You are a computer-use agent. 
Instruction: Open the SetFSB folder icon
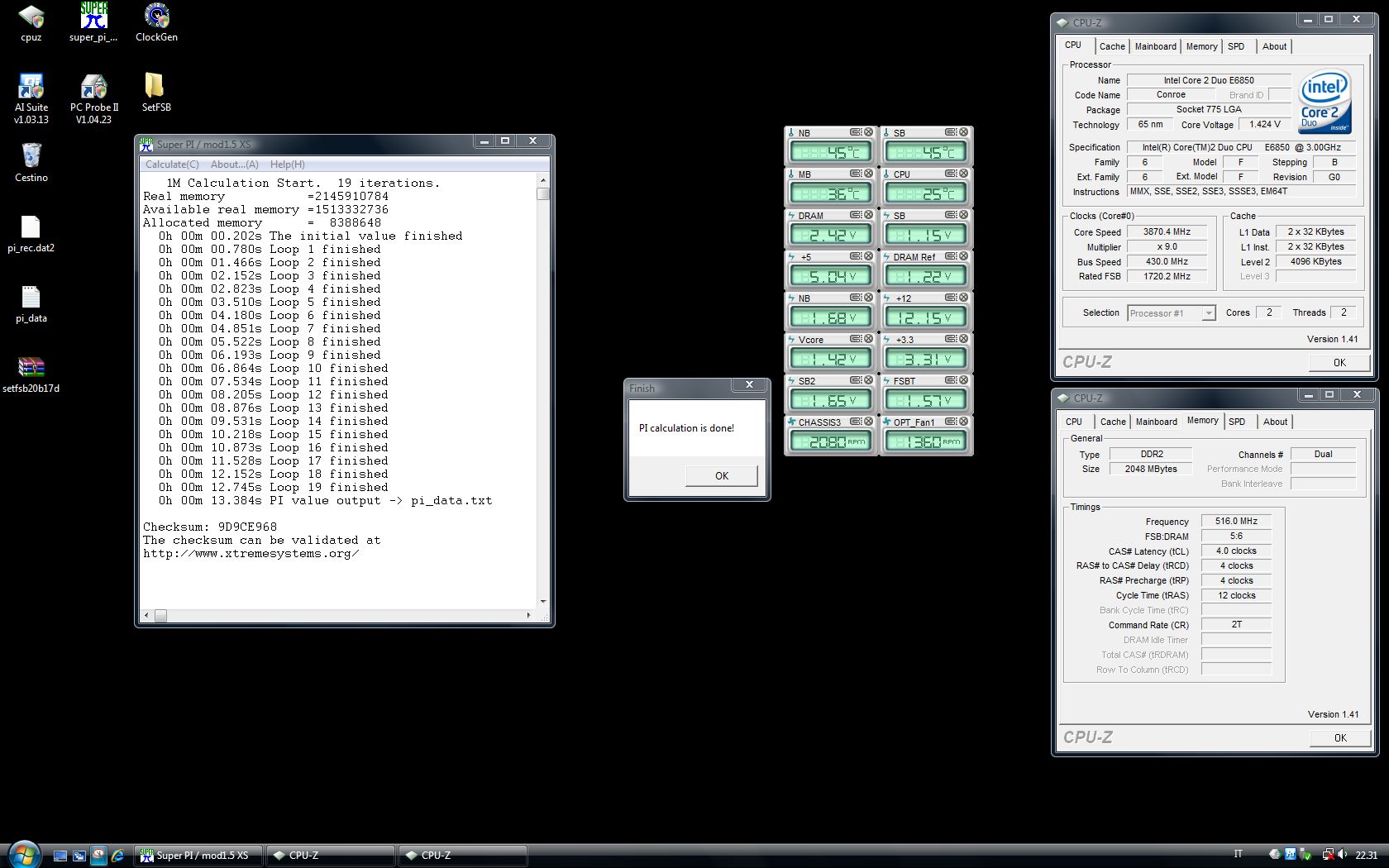(156, 93)
